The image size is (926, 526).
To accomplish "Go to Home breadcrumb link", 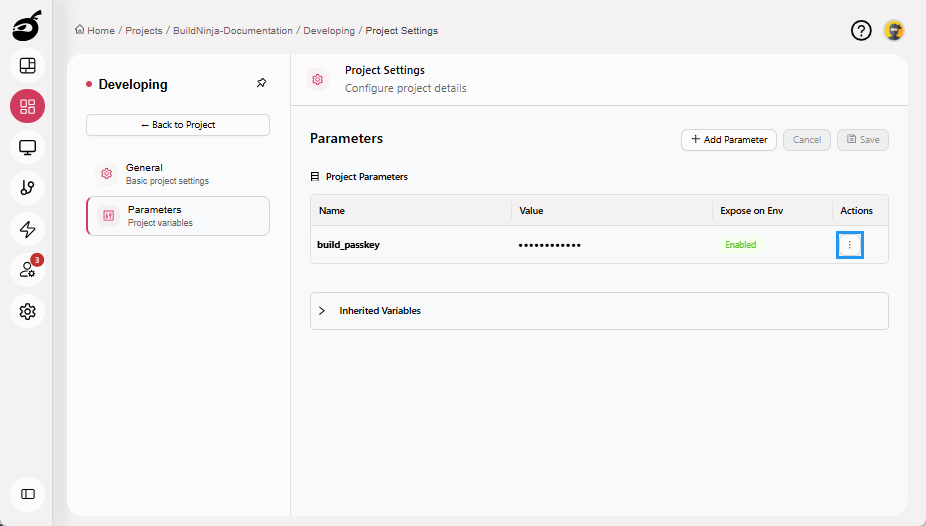I will click(101, 31).
